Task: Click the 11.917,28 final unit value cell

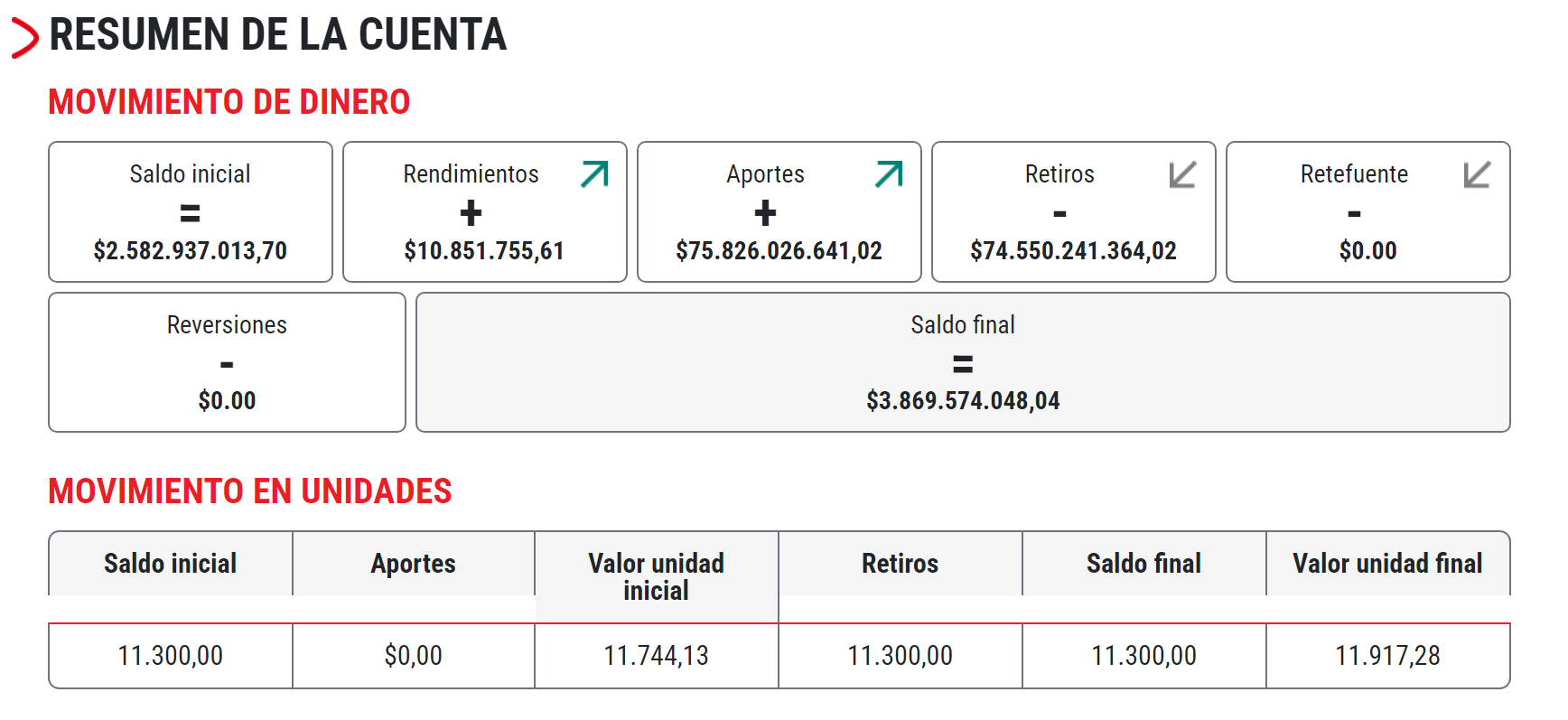Action: click(x=1387, y=655)
